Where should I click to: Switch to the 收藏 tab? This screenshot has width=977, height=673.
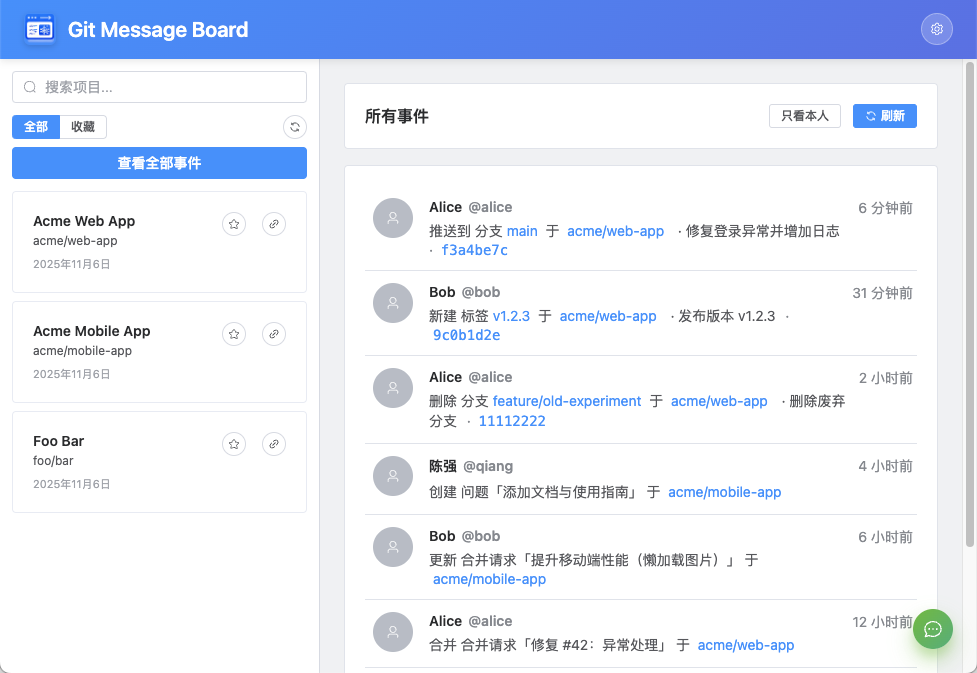[83, 127]
